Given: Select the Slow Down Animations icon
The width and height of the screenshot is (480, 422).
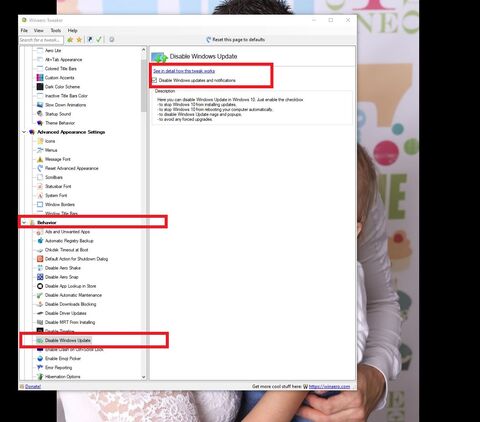Looking at the screenshot, I should pyautogui.click(x=40, y=105).
